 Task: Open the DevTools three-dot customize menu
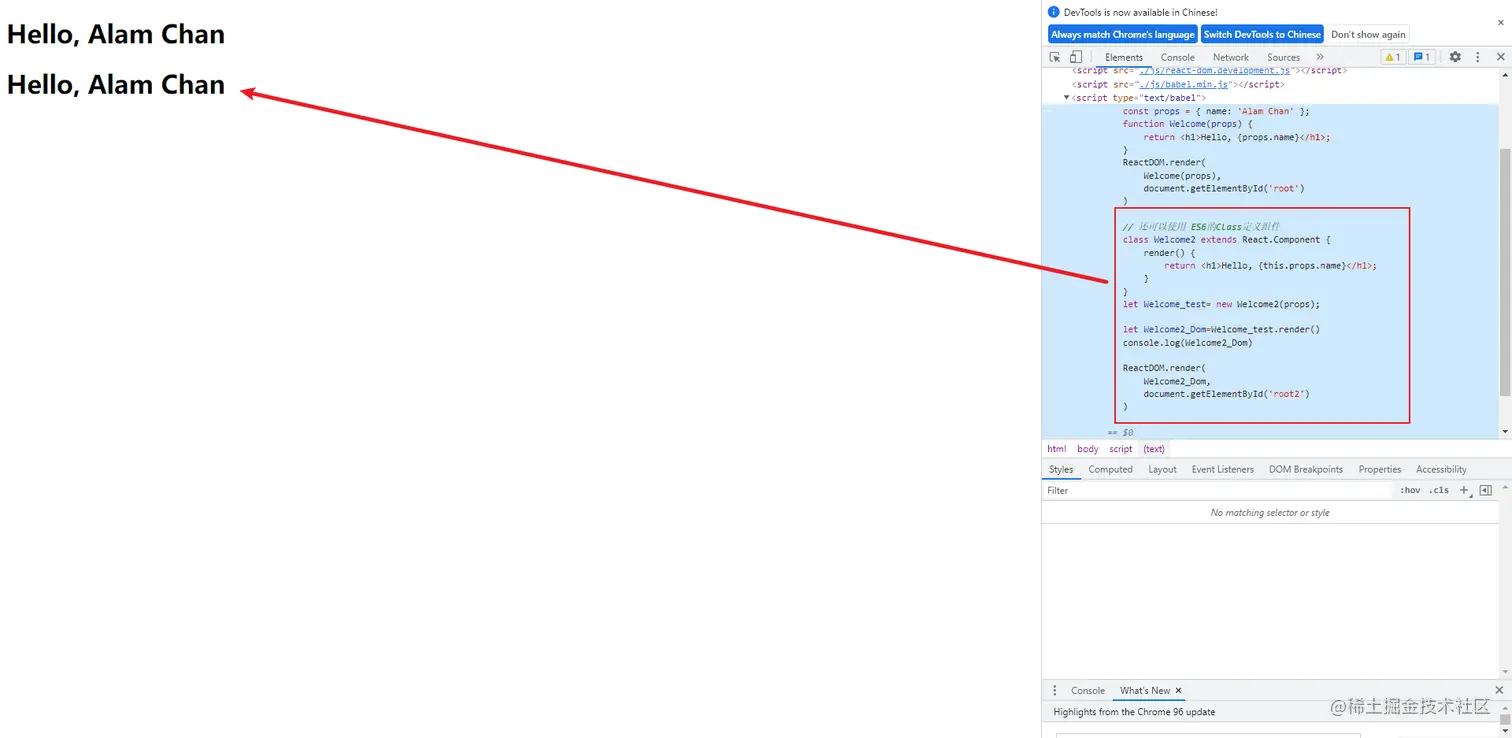pos(1477,57)
